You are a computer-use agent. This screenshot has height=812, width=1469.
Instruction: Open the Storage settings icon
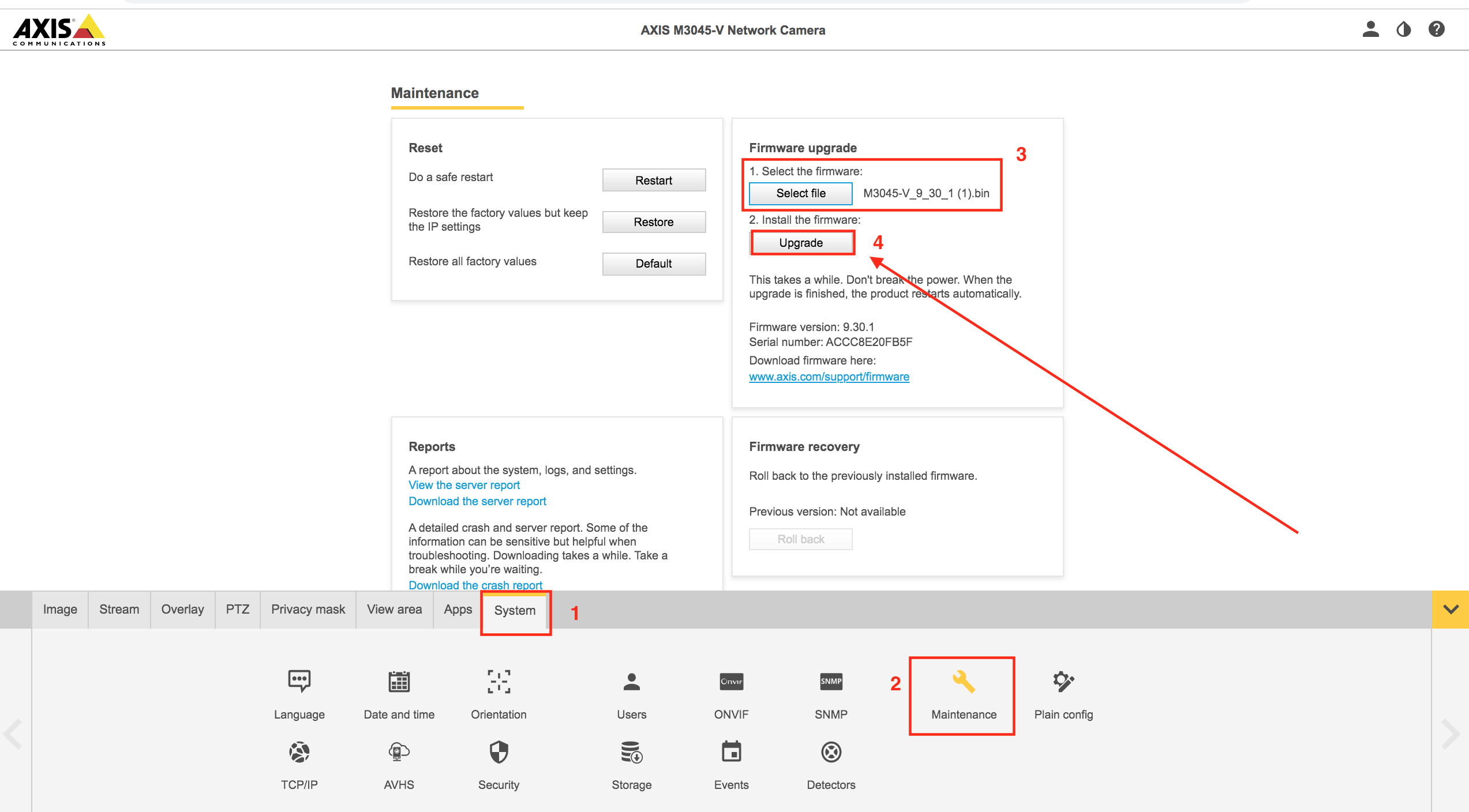click(632, 752)
